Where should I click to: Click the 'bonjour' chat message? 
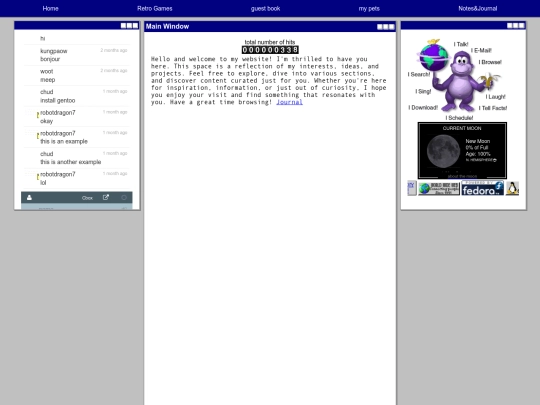(50, 59)
